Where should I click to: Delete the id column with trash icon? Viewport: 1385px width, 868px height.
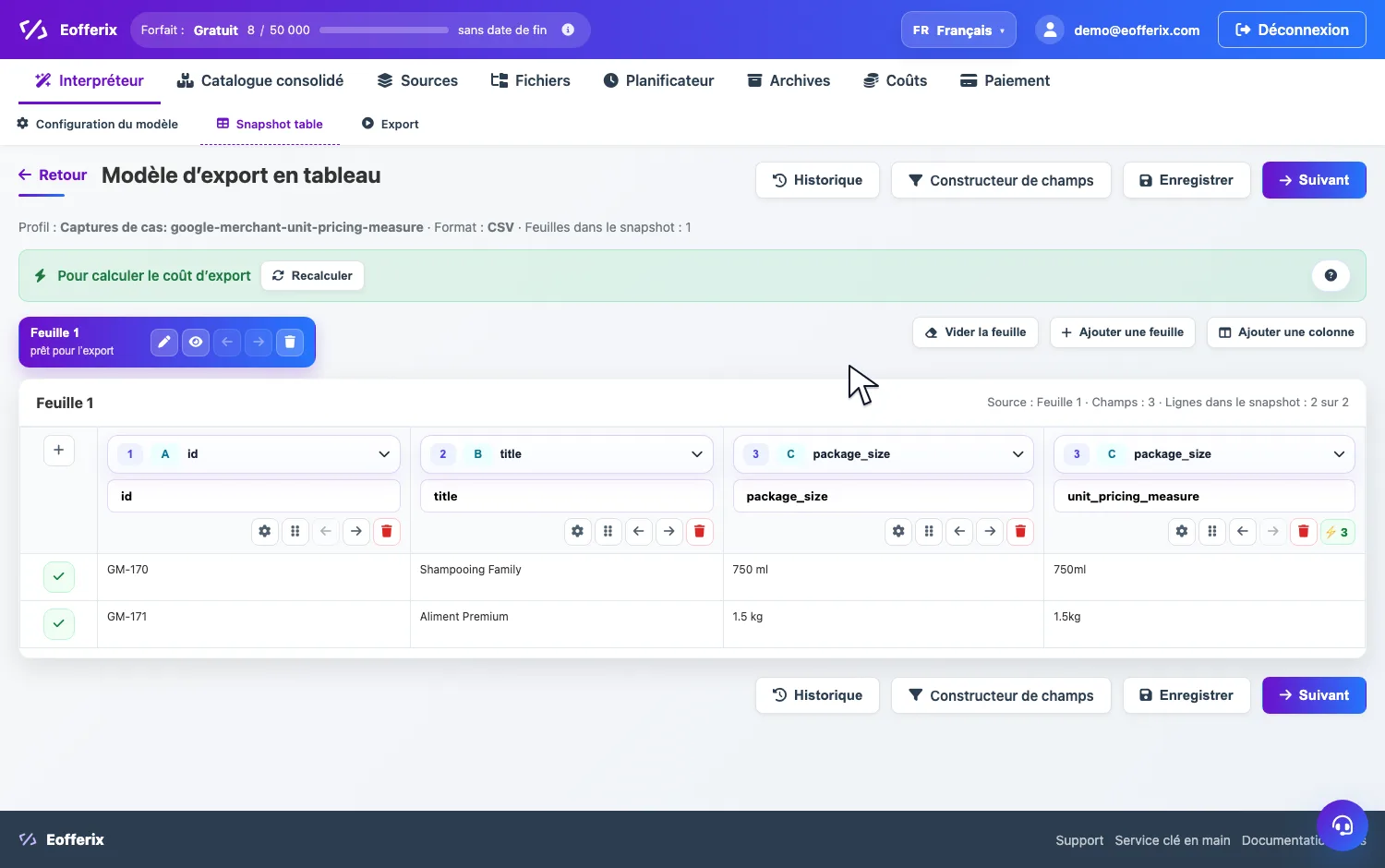(387, 531)
